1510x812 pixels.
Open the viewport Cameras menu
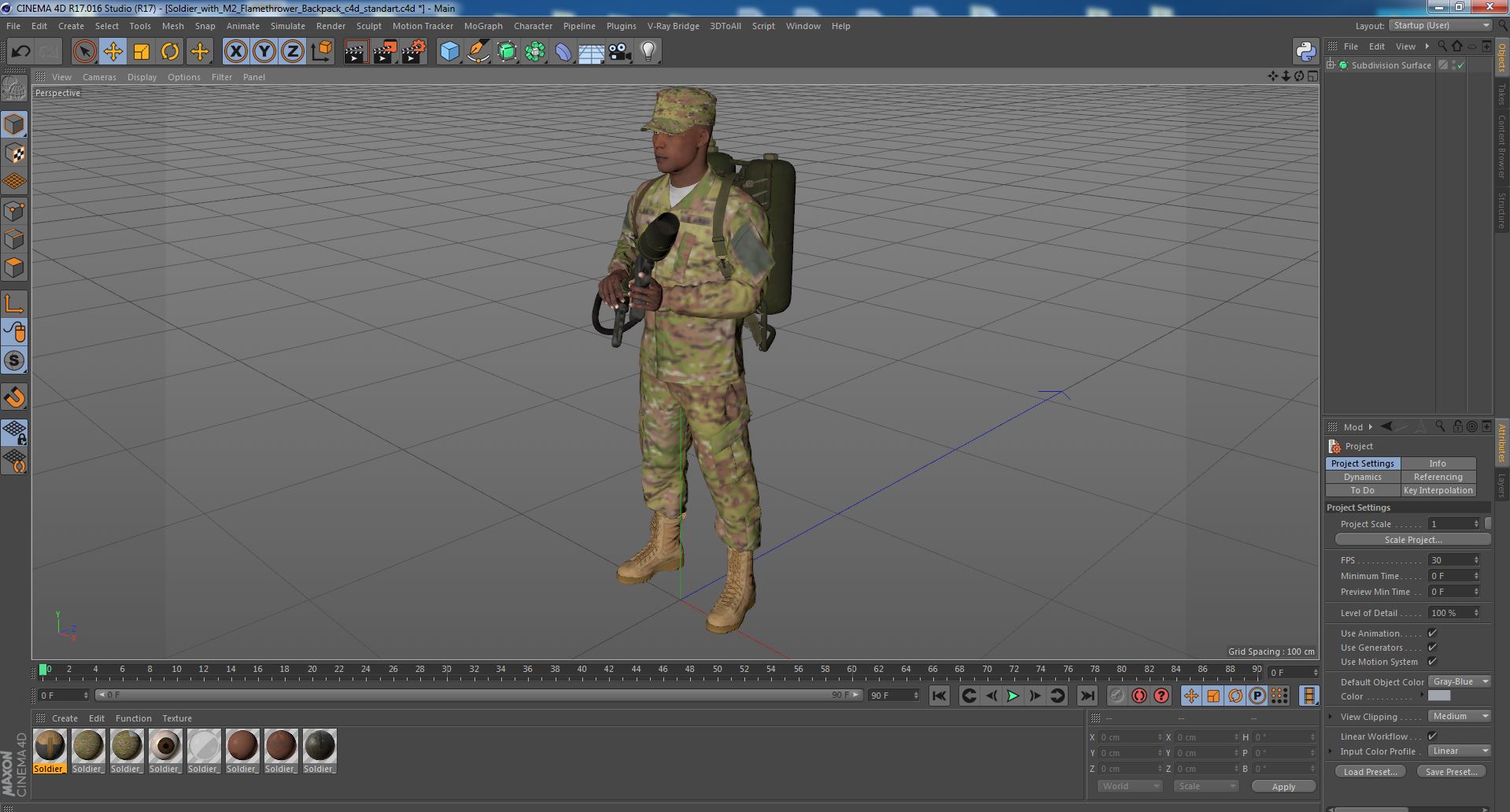pyautogui.click(x=99, y=77)
